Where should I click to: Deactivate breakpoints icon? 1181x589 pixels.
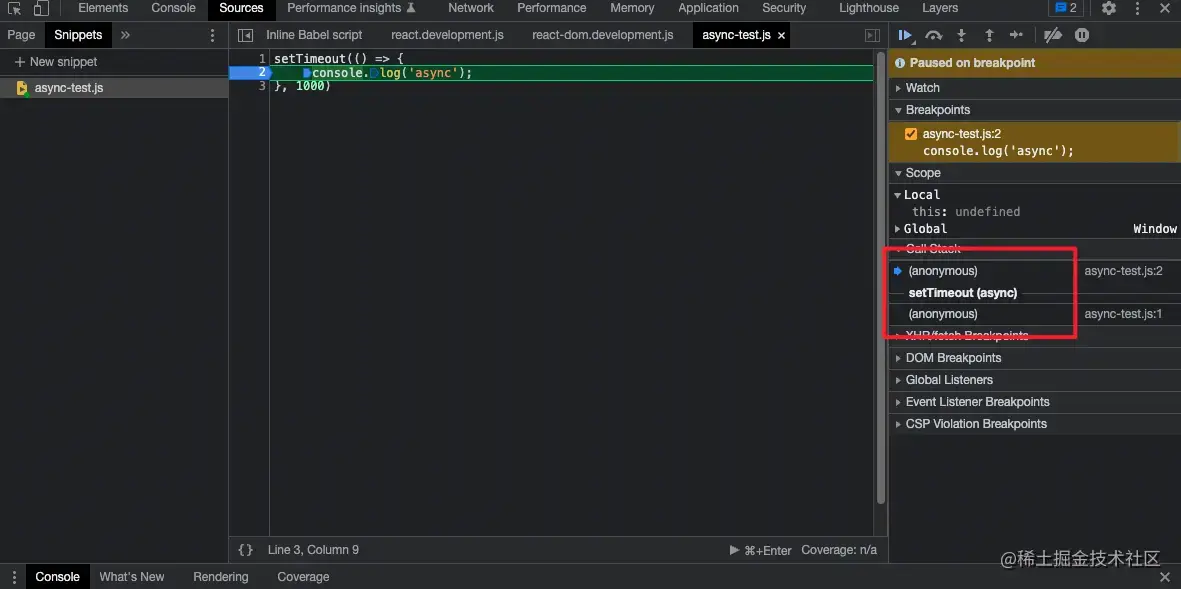point(1053,35)
